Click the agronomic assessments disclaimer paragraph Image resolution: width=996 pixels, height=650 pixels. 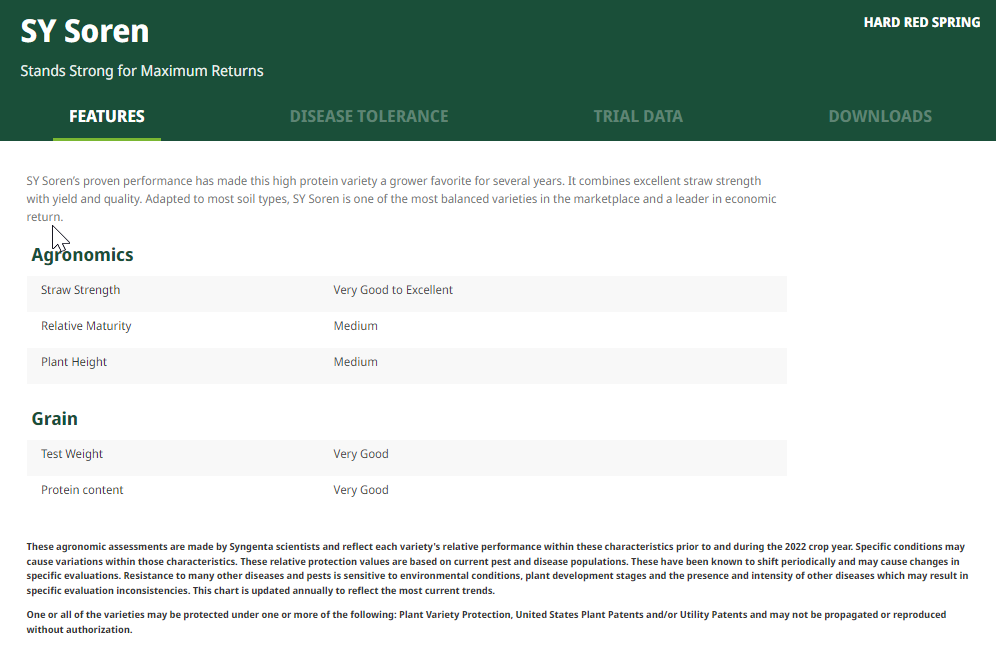coord(497,569)
